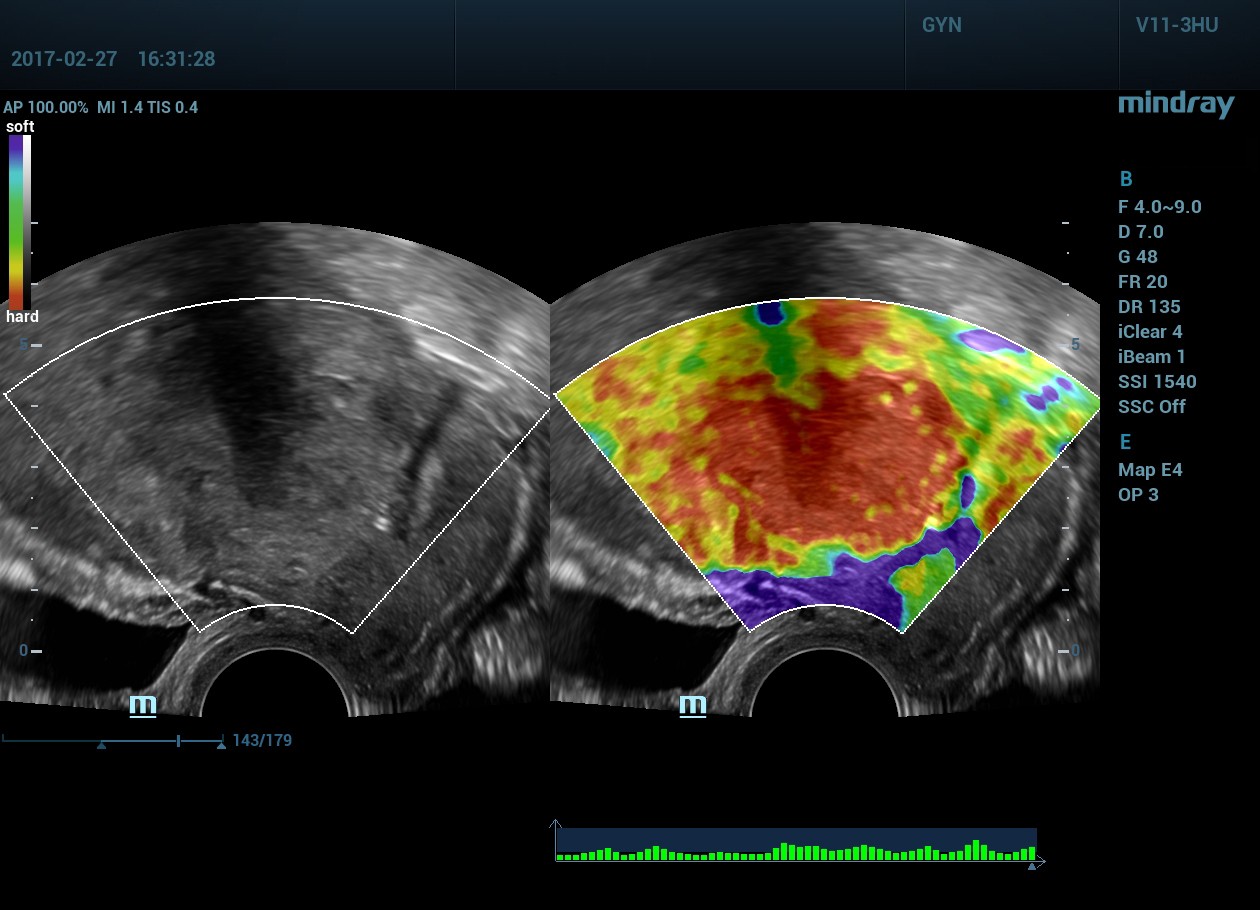Click the OP 3 opacity parameter

pos(1139,495)
